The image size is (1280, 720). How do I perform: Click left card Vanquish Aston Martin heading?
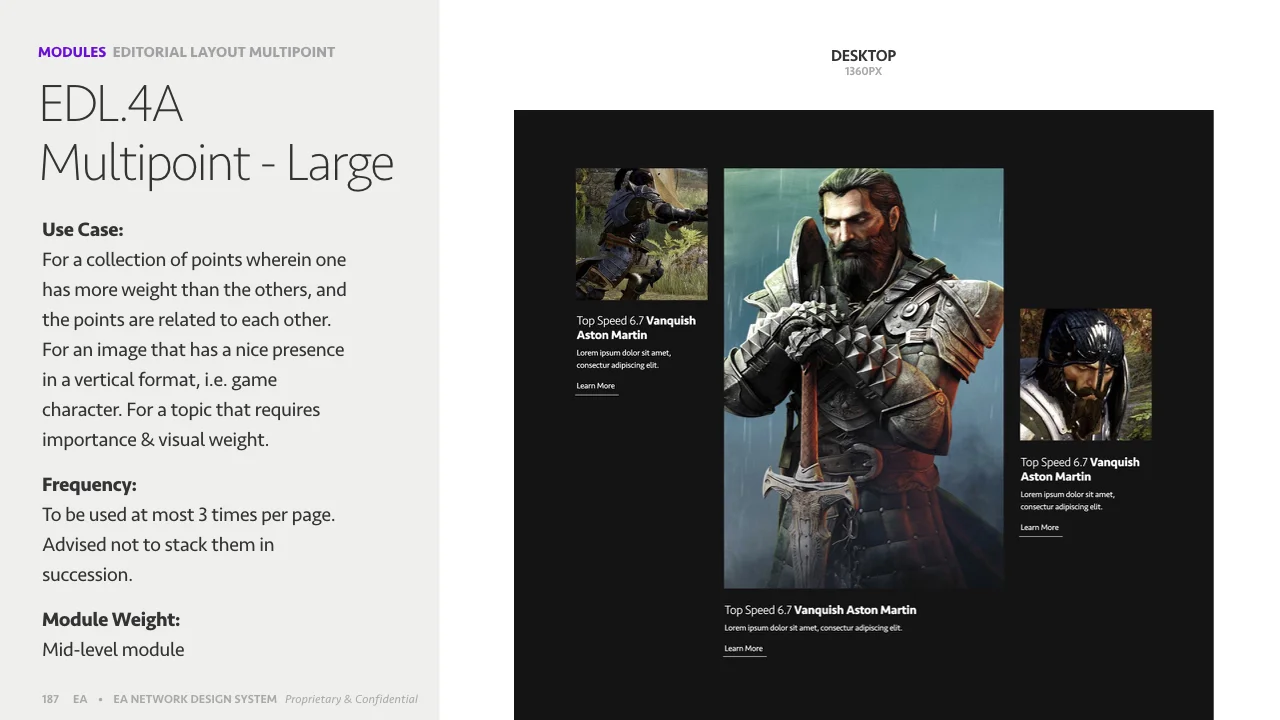(x=636, y=328)
